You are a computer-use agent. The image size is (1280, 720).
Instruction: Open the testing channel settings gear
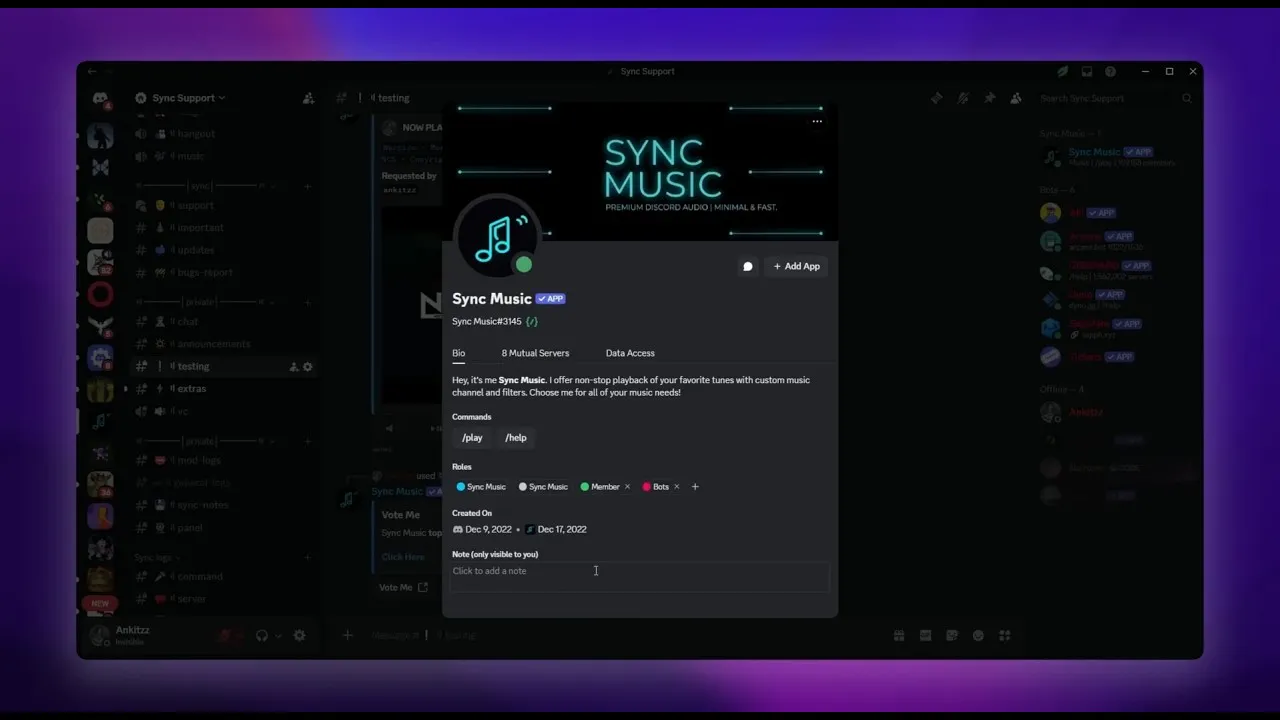click(308, 367)
